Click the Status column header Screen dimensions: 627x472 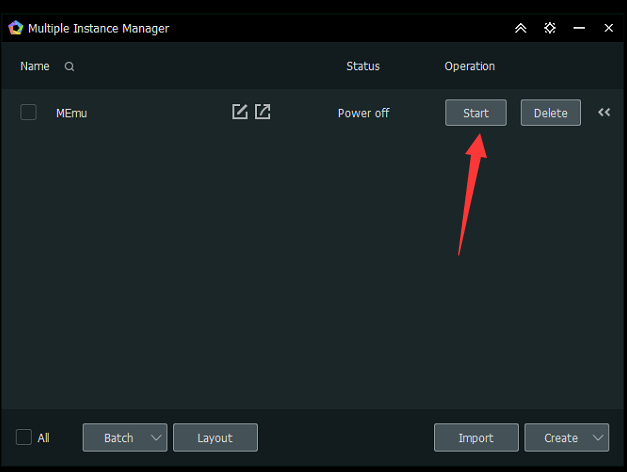363,67
